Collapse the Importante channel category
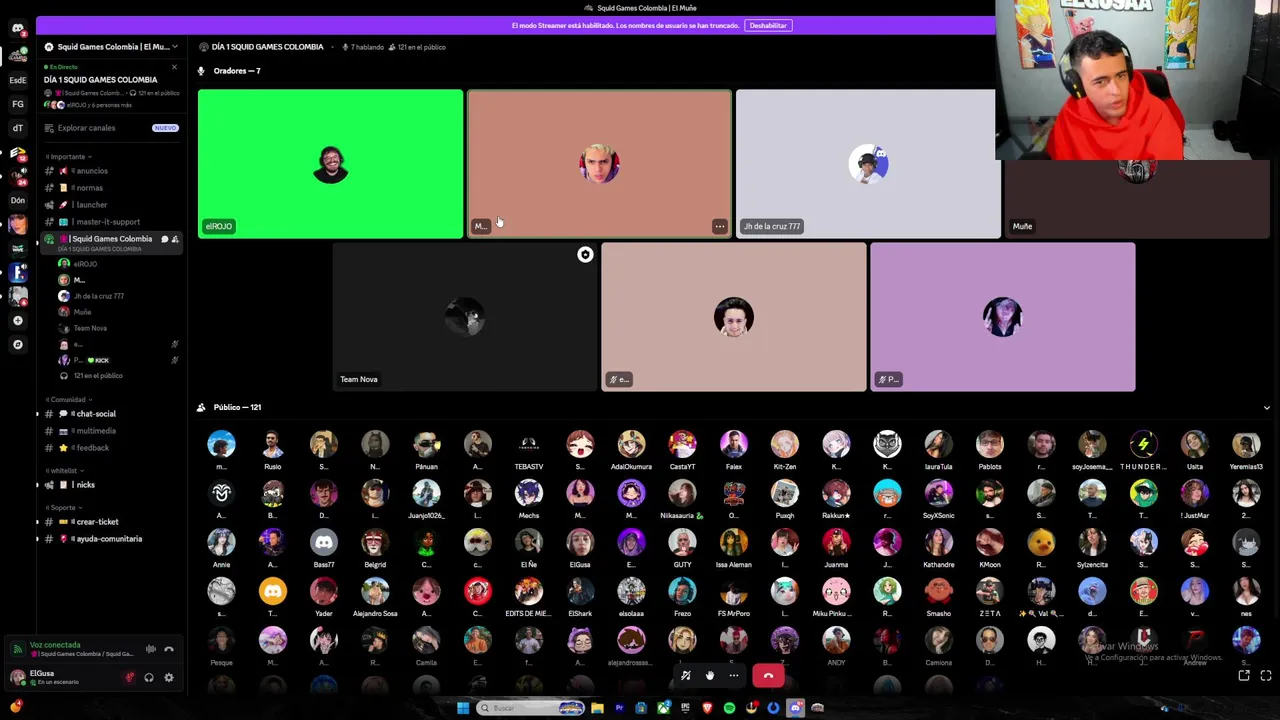This screenshot has height=720, width=1280. click(x=68, y=157)
